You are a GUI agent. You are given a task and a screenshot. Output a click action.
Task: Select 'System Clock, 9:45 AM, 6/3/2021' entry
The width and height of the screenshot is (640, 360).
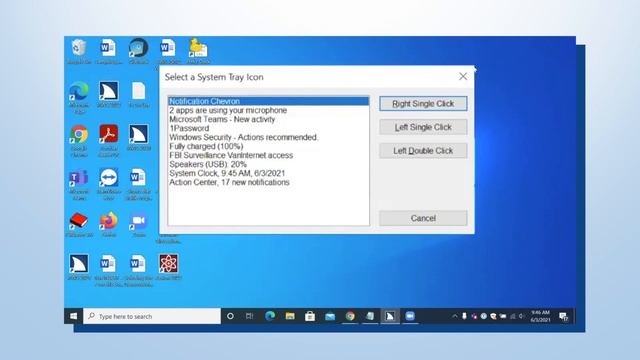click(269, 173)
